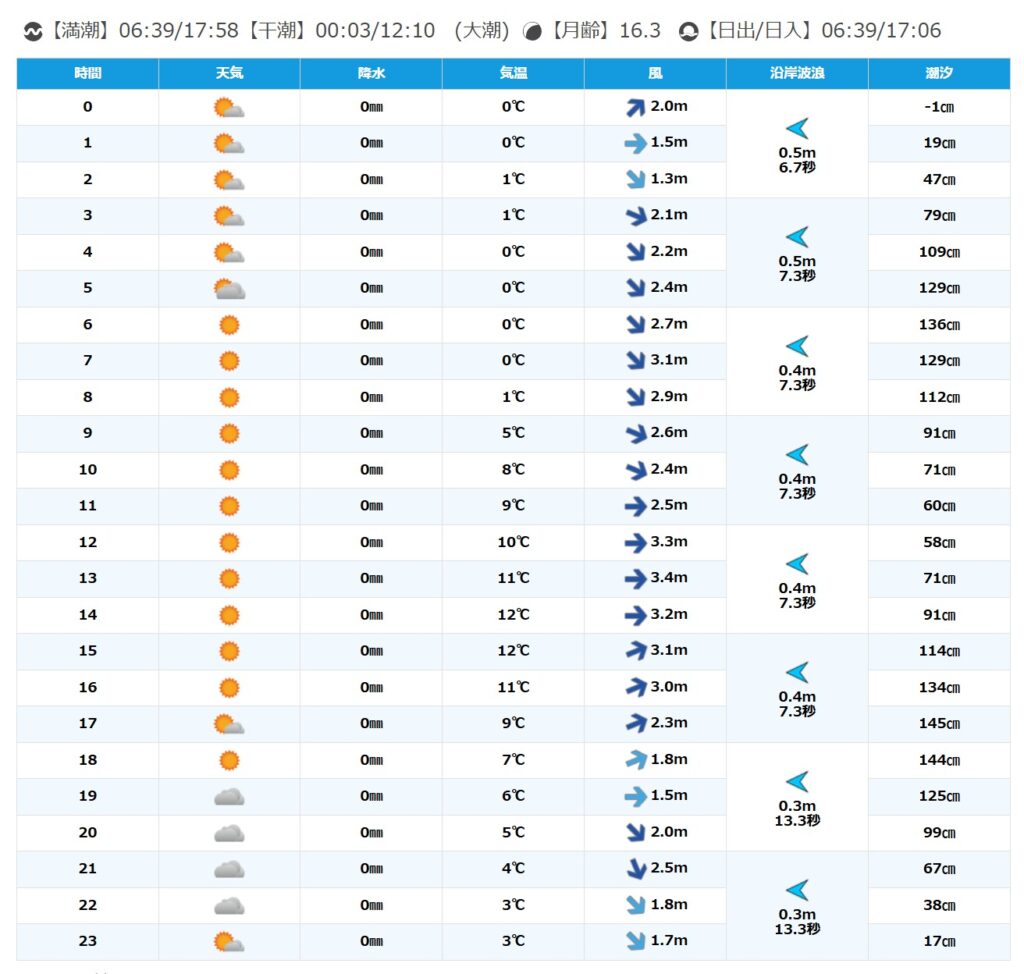
Task: Click the mostly cloudy icon at hour 5
Action: 229,289
